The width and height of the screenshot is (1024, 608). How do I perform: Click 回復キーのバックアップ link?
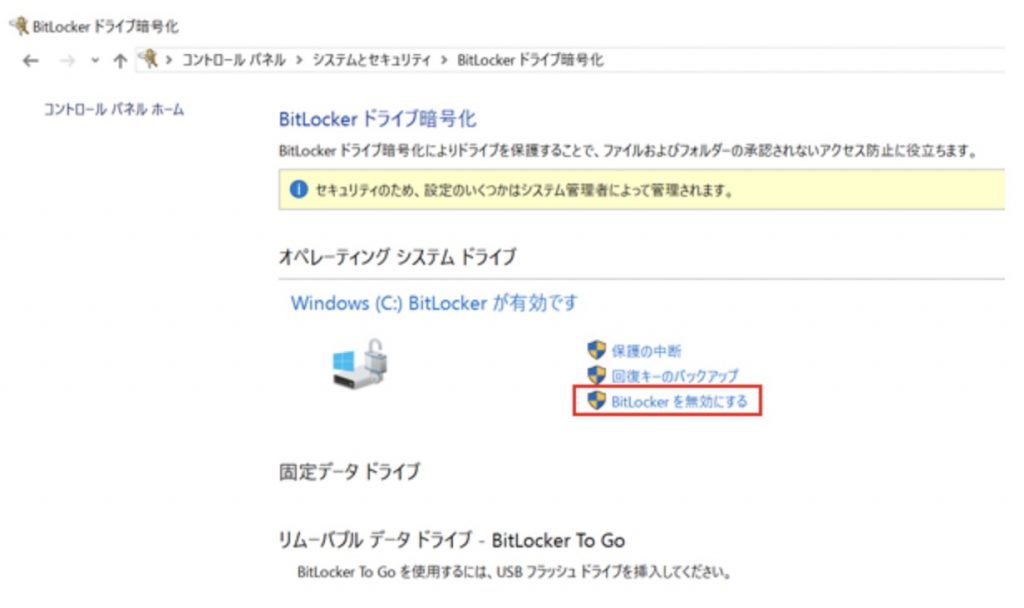675,376
